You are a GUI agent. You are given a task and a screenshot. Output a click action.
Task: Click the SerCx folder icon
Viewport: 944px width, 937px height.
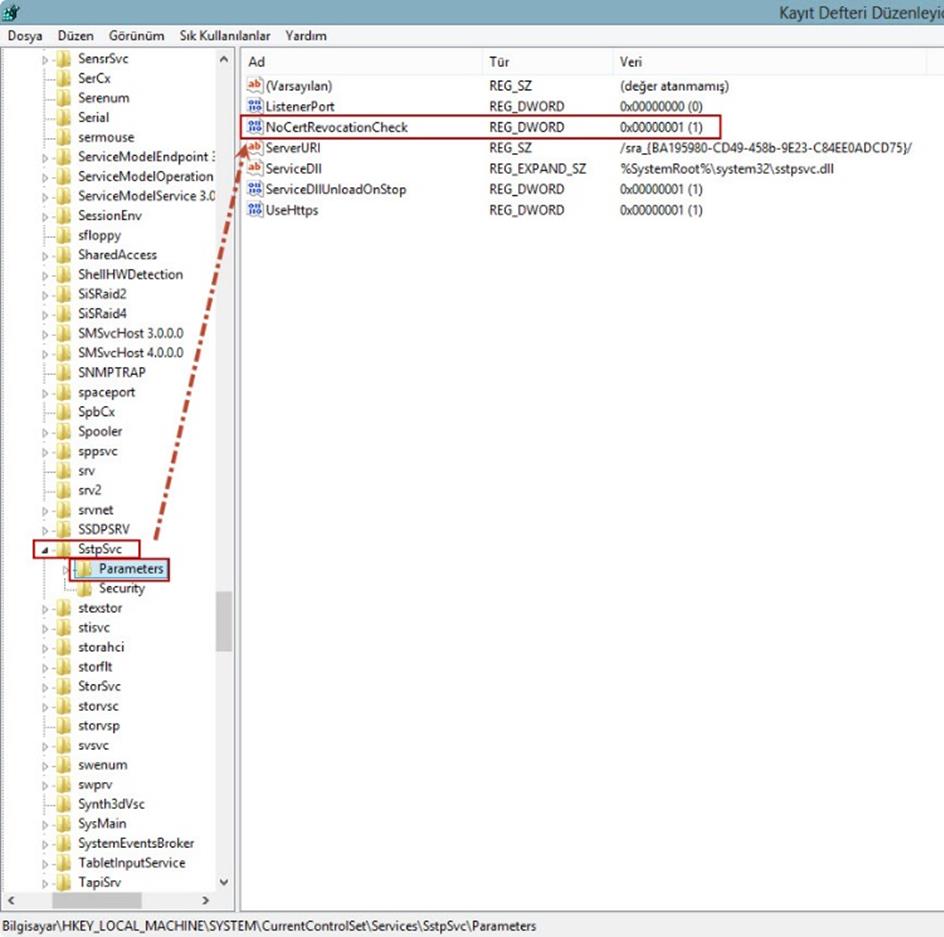[64, 78]
